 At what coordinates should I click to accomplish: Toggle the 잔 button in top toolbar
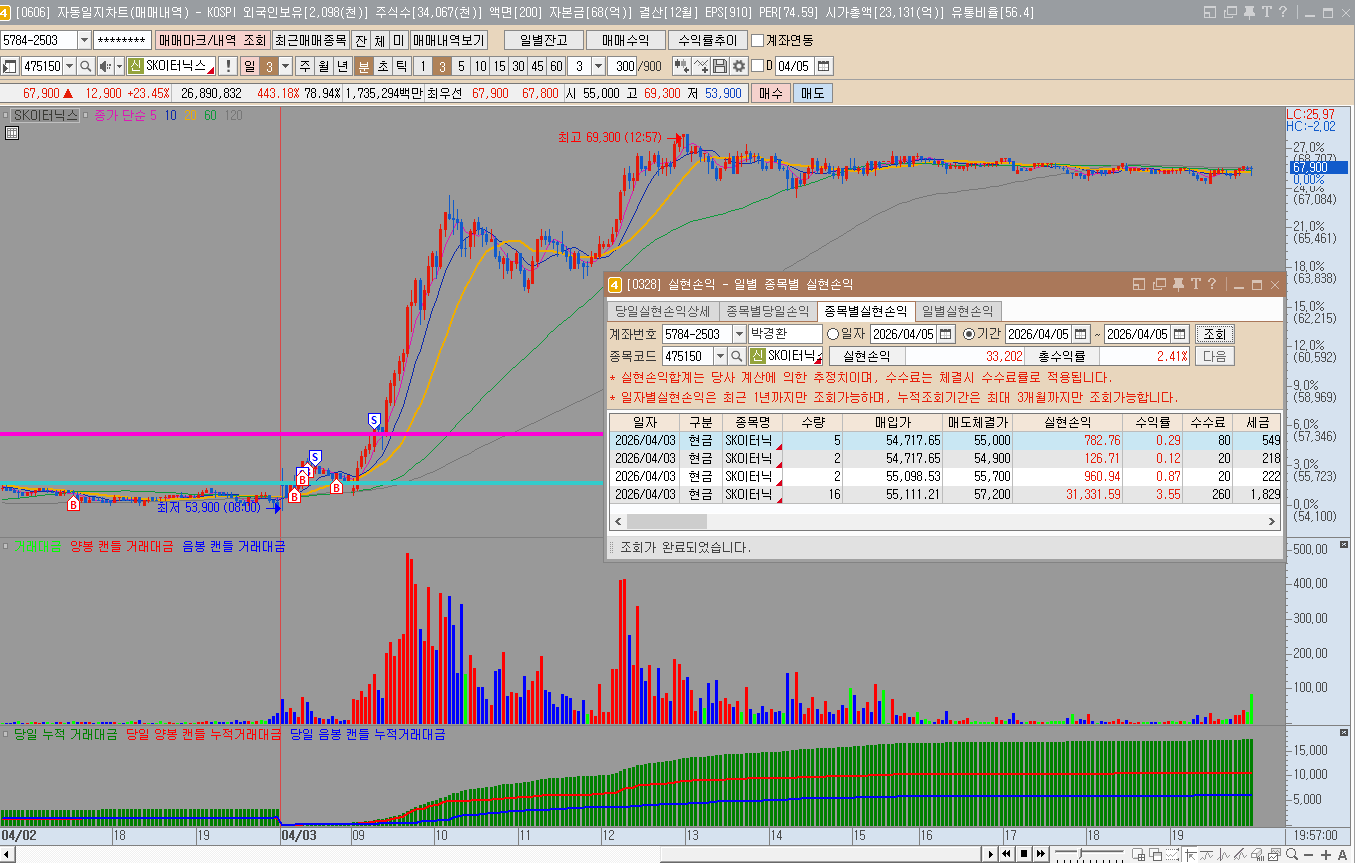coord(360,40)
